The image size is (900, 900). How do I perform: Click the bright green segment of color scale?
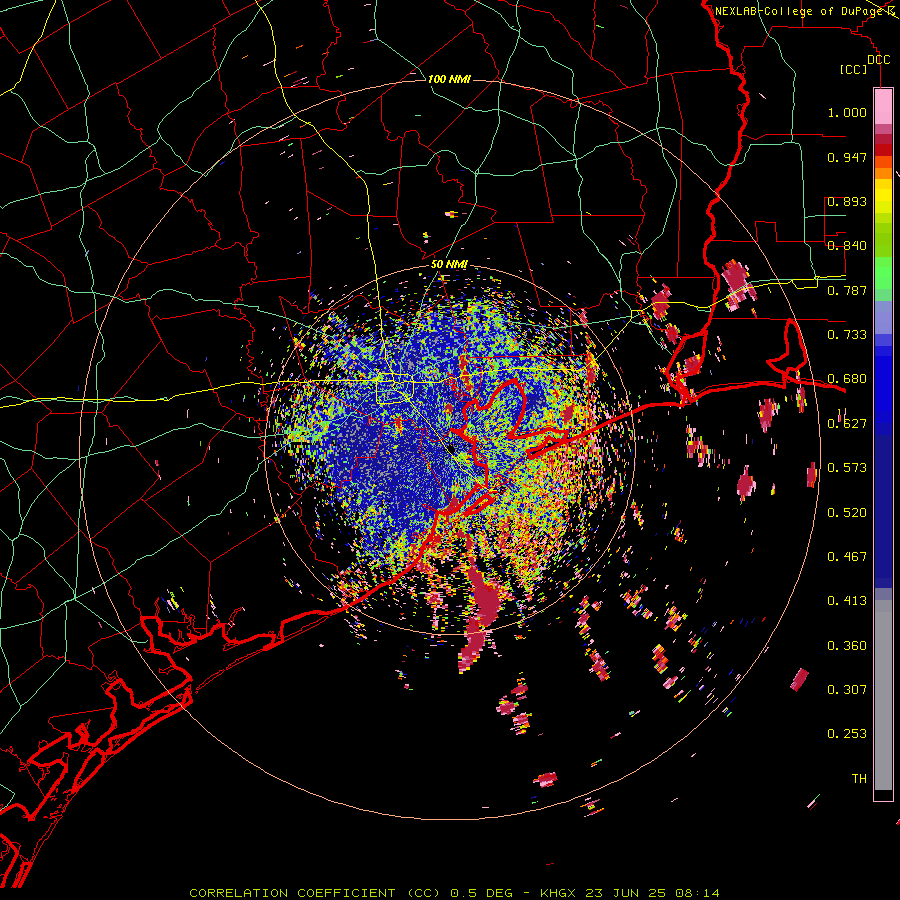(x=883, y=273)
